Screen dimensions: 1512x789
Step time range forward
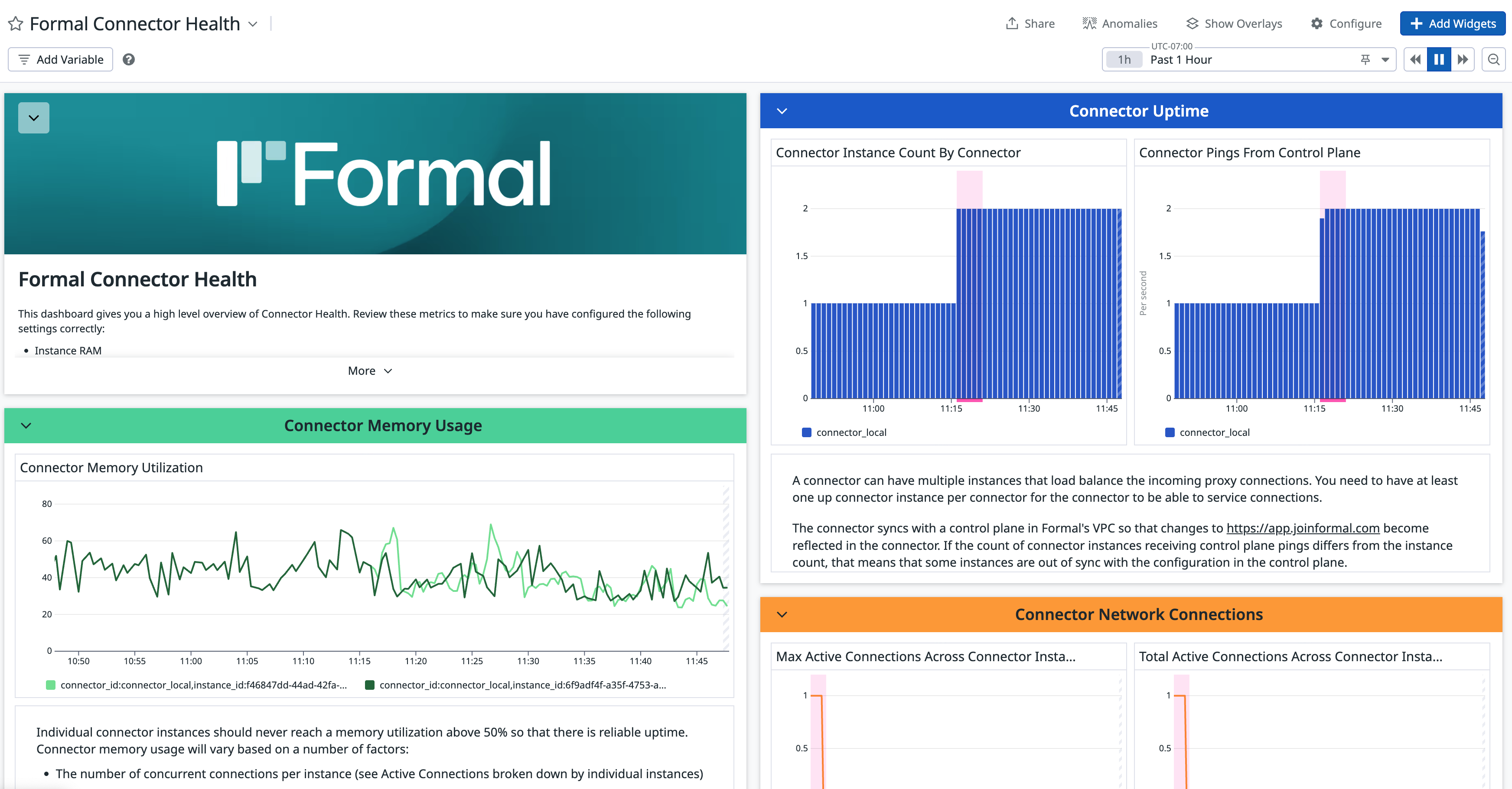[1463, 59]
